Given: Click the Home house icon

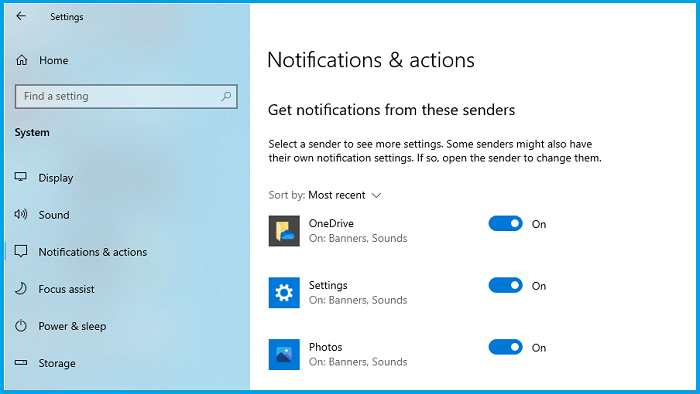Looking at the screenshot, I should (x=21, y=60).
